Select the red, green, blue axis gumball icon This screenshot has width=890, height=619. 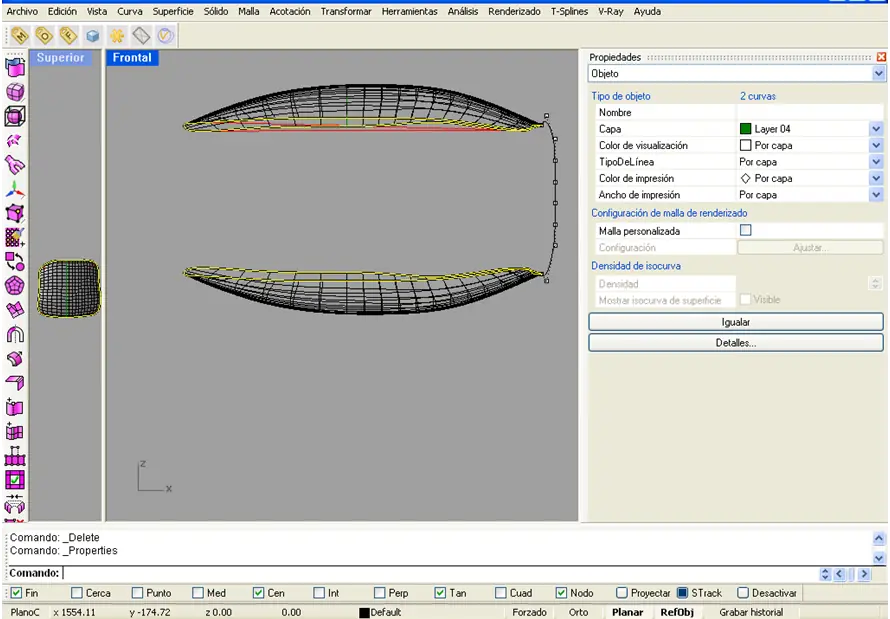tap(15, 190)
